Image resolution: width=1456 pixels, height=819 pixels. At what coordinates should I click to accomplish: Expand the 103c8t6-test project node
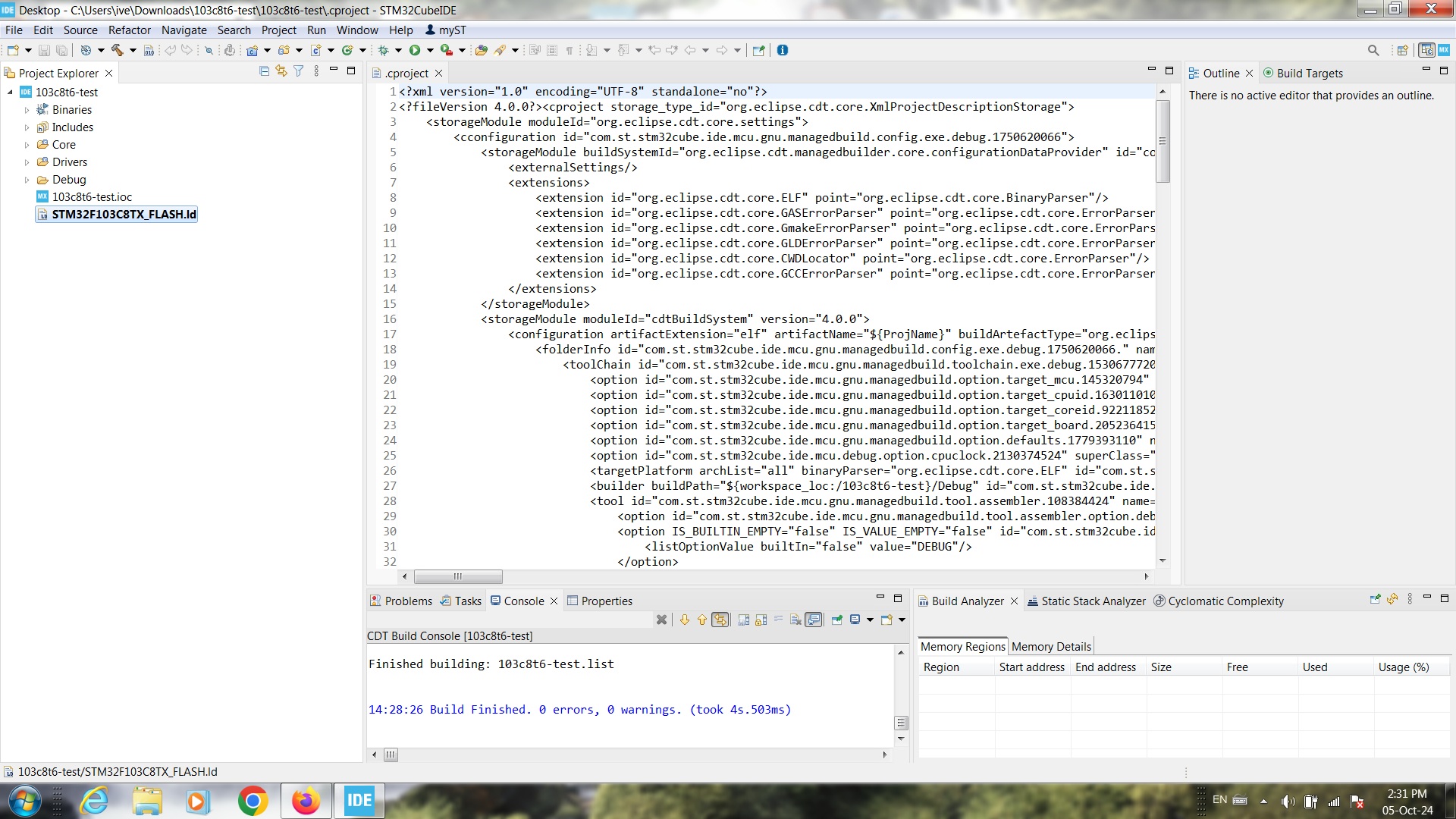pyautogui.click(x=10, y=93)
